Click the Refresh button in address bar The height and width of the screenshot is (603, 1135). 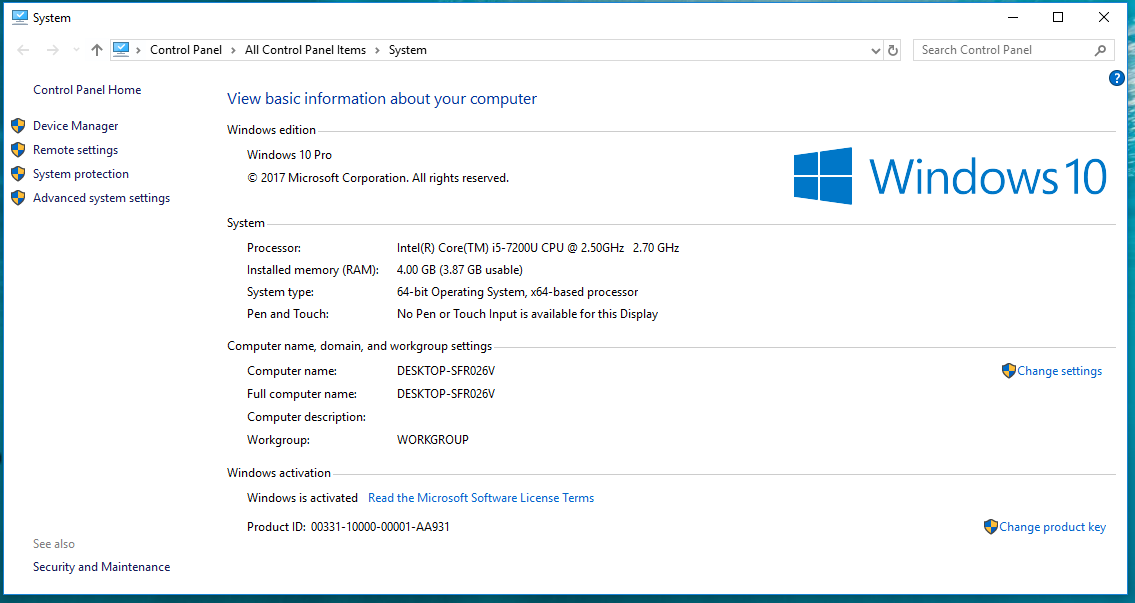[893, 50]
